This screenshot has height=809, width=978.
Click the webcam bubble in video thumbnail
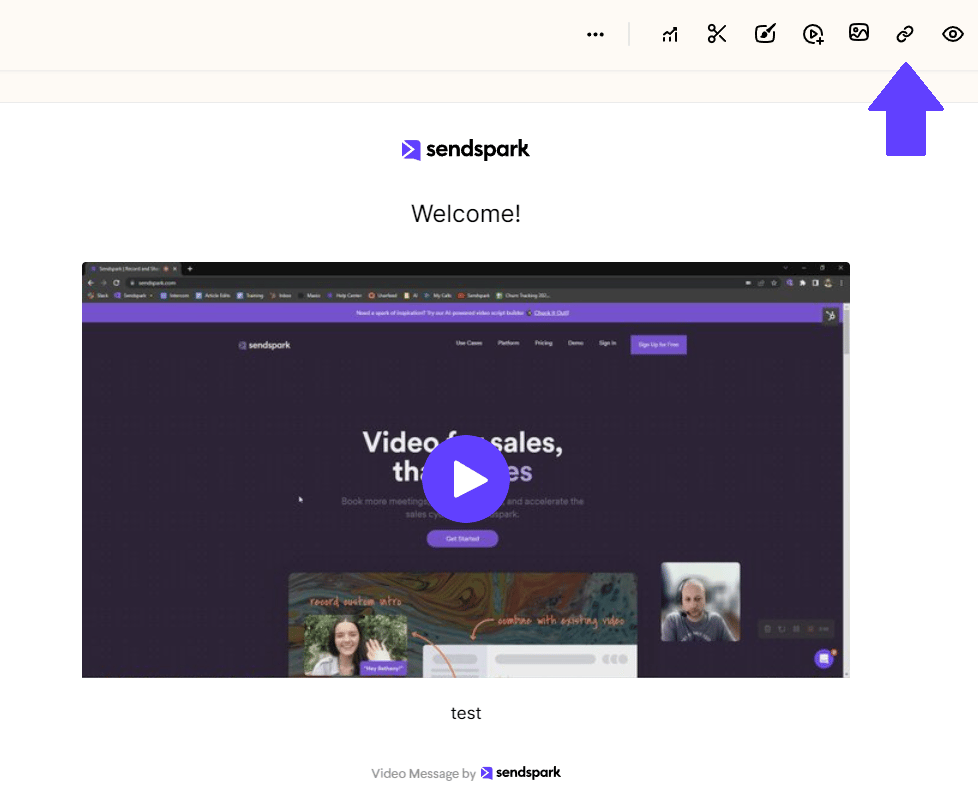click(700, 602)
